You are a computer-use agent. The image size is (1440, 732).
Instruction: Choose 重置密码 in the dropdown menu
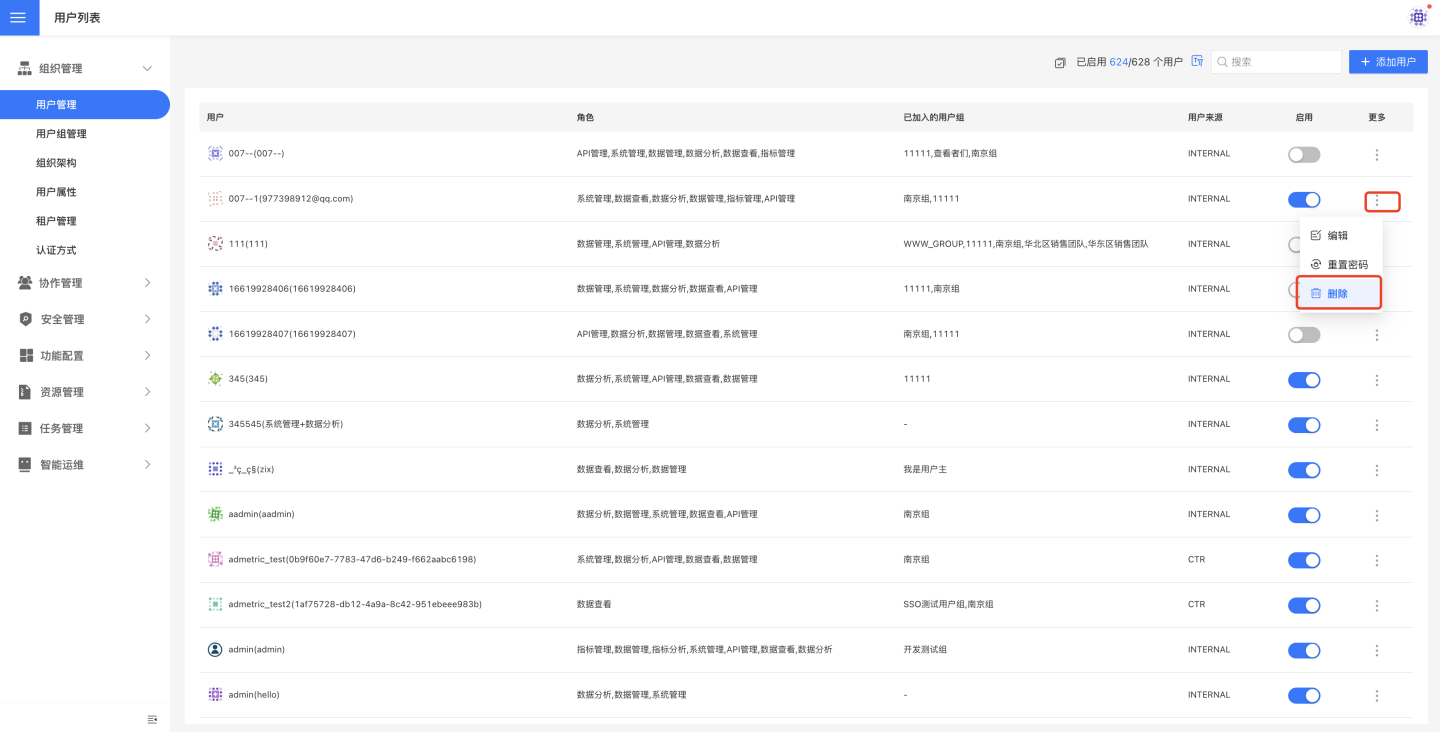(x=1346, y=265)
